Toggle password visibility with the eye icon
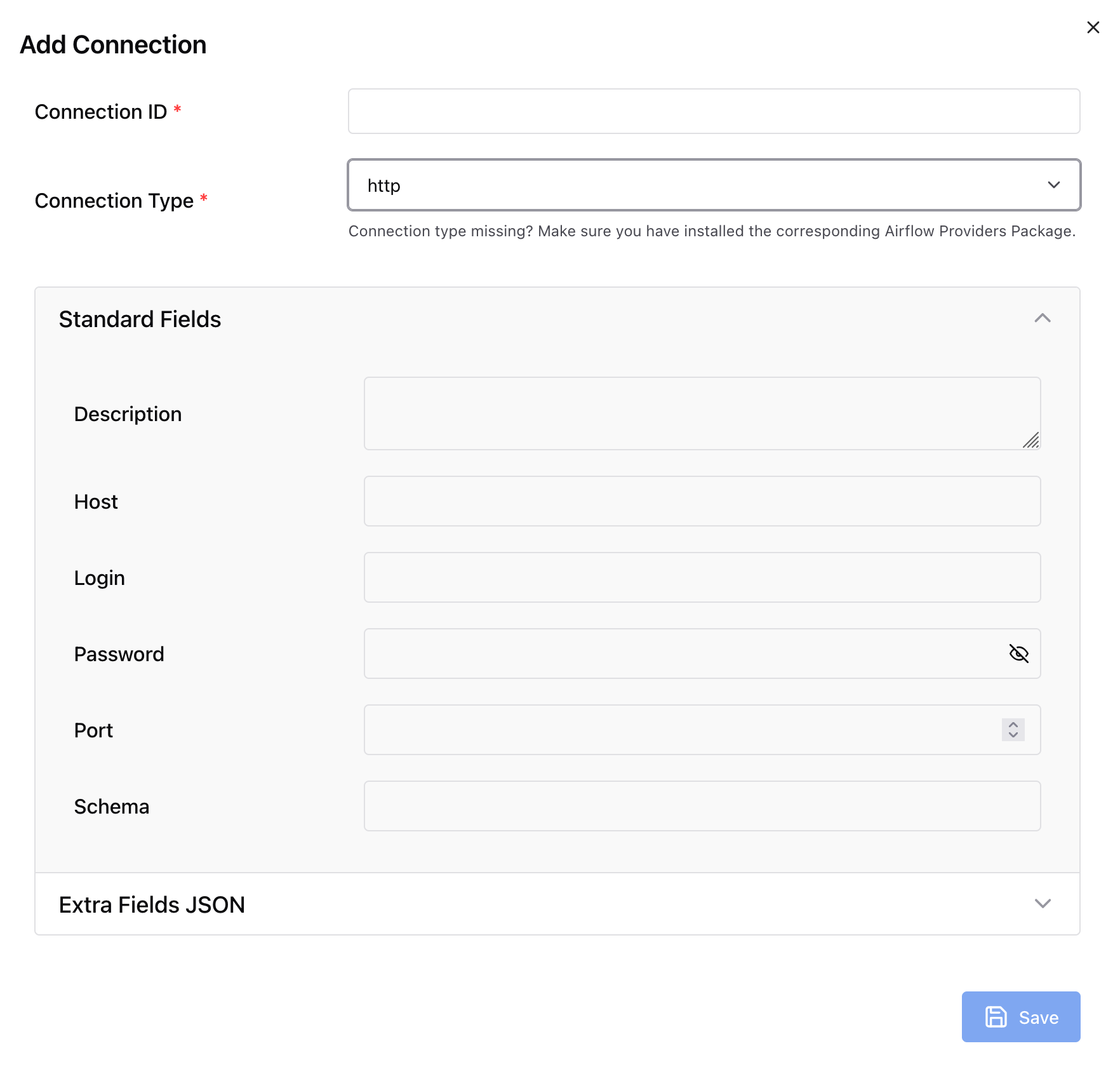Screen dimensions: 1120x1067 tap(1019, 654)
